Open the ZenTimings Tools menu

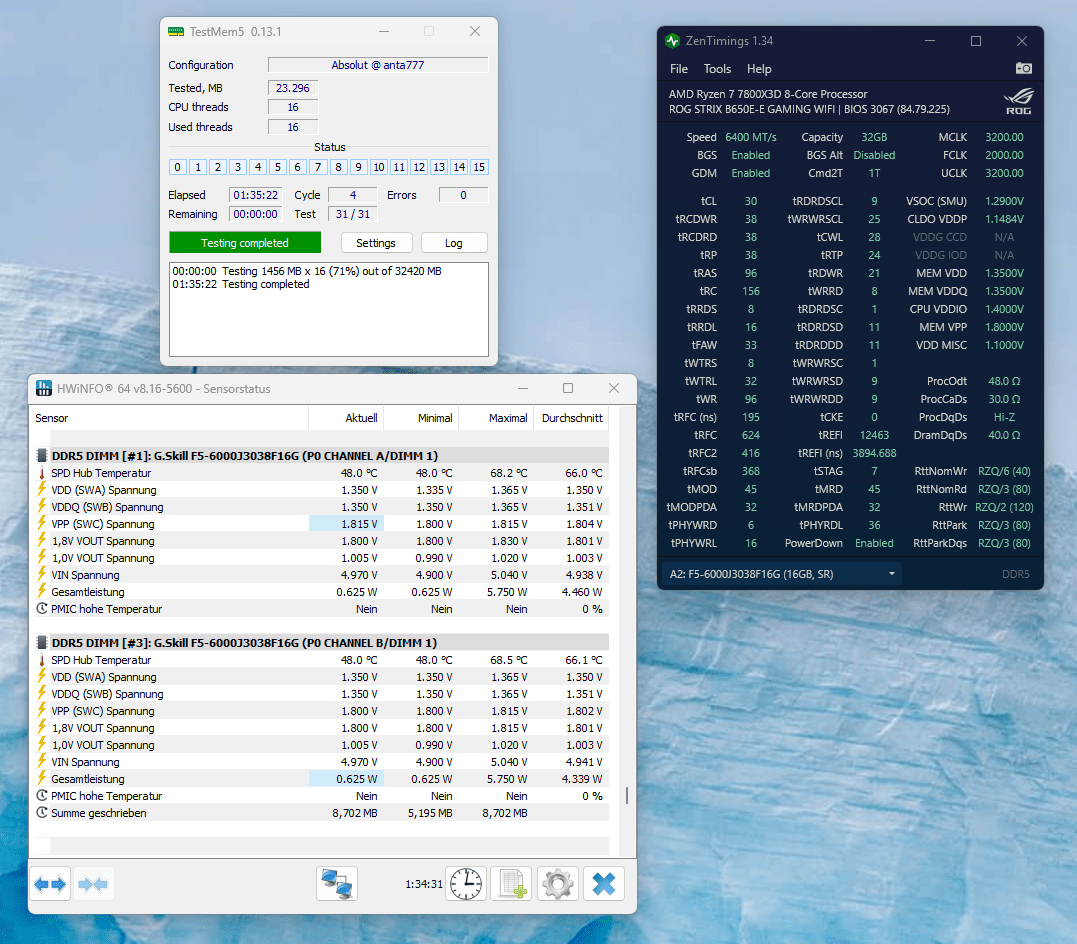pyautogui.click(x=717, y=69)
